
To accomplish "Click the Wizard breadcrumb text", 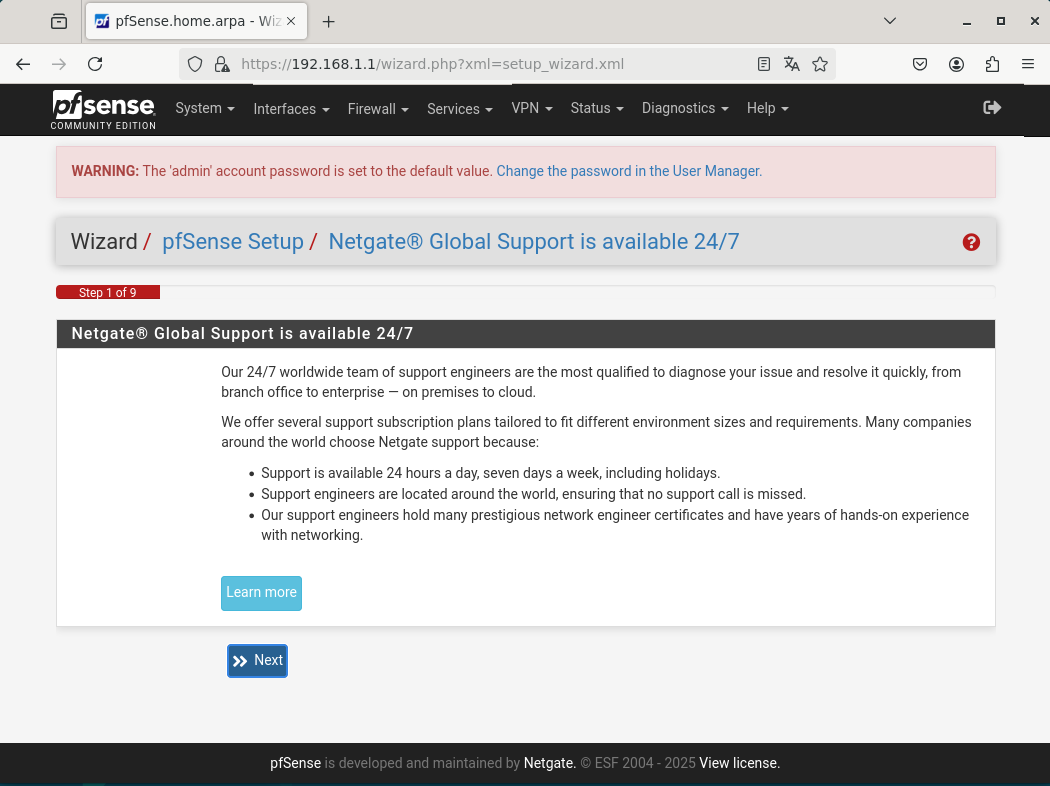I will 104,242.
